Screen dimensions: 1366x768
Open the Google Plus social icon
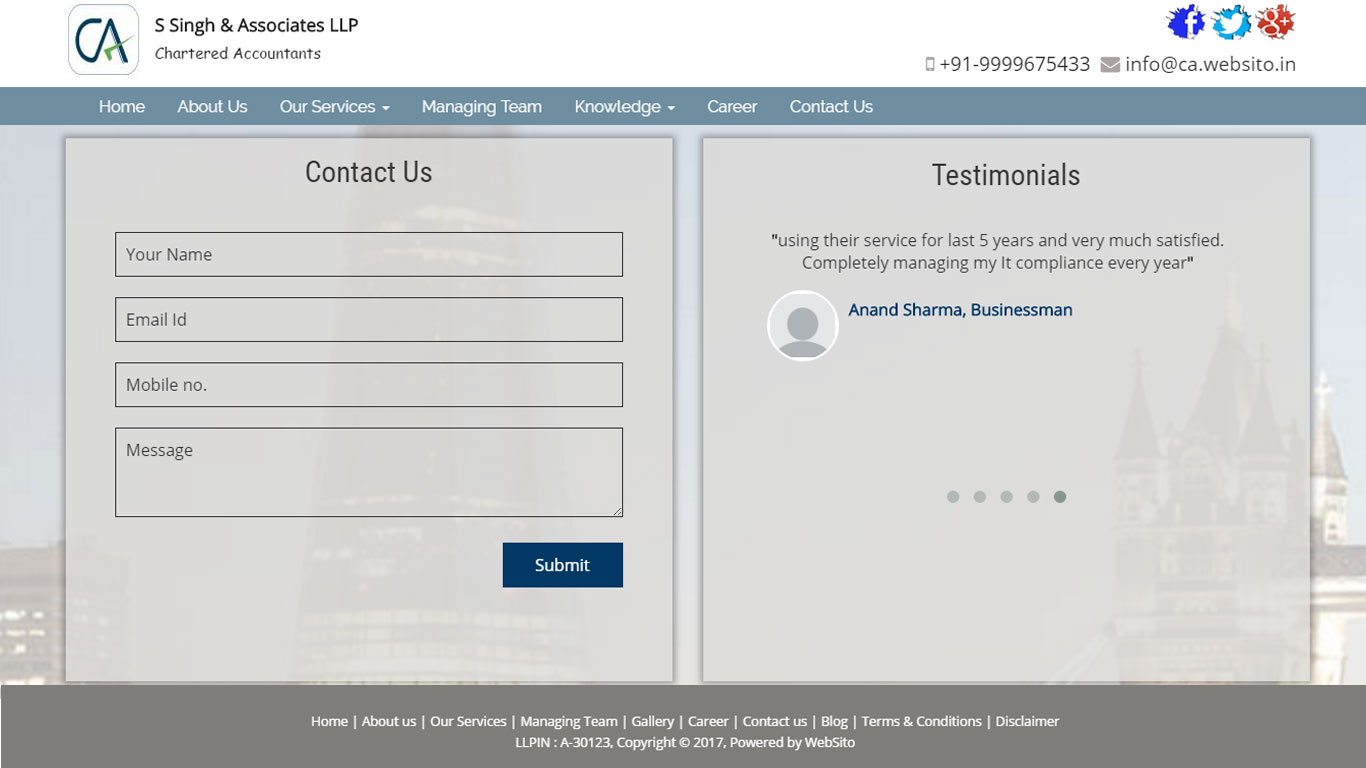(1276, 22)
